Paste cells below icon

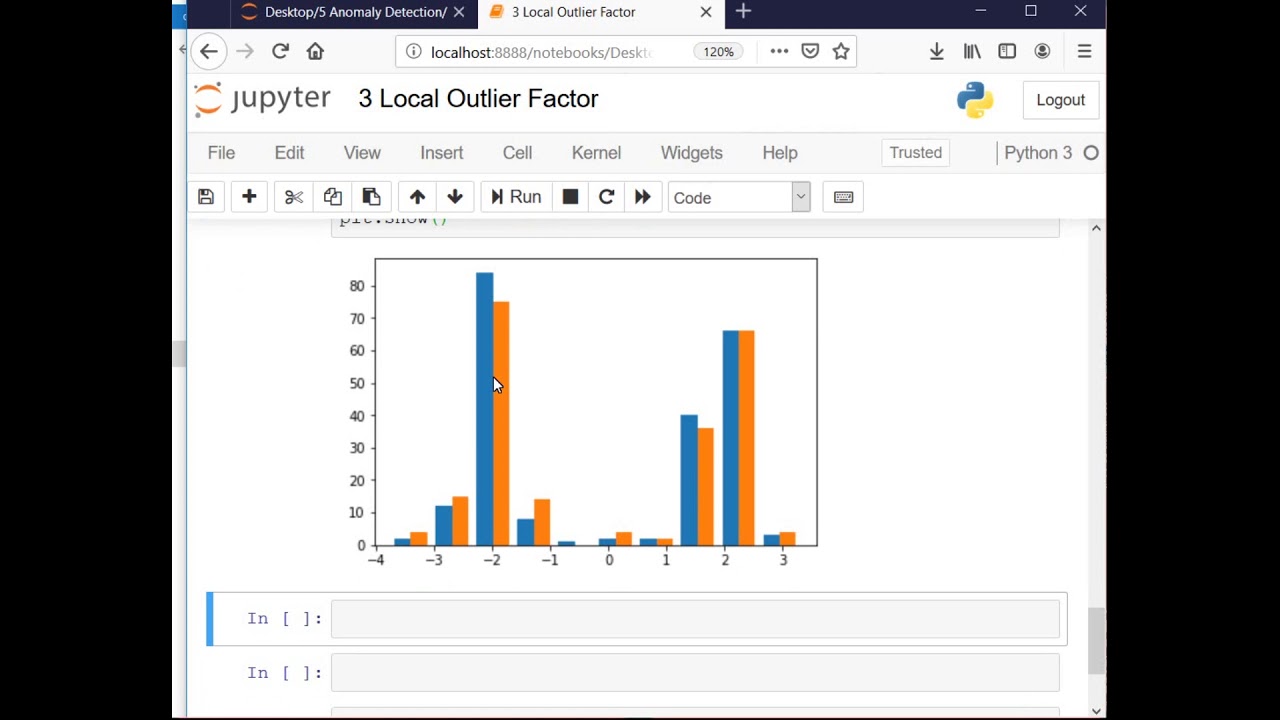pyautogui.click(x=371, y=197)
